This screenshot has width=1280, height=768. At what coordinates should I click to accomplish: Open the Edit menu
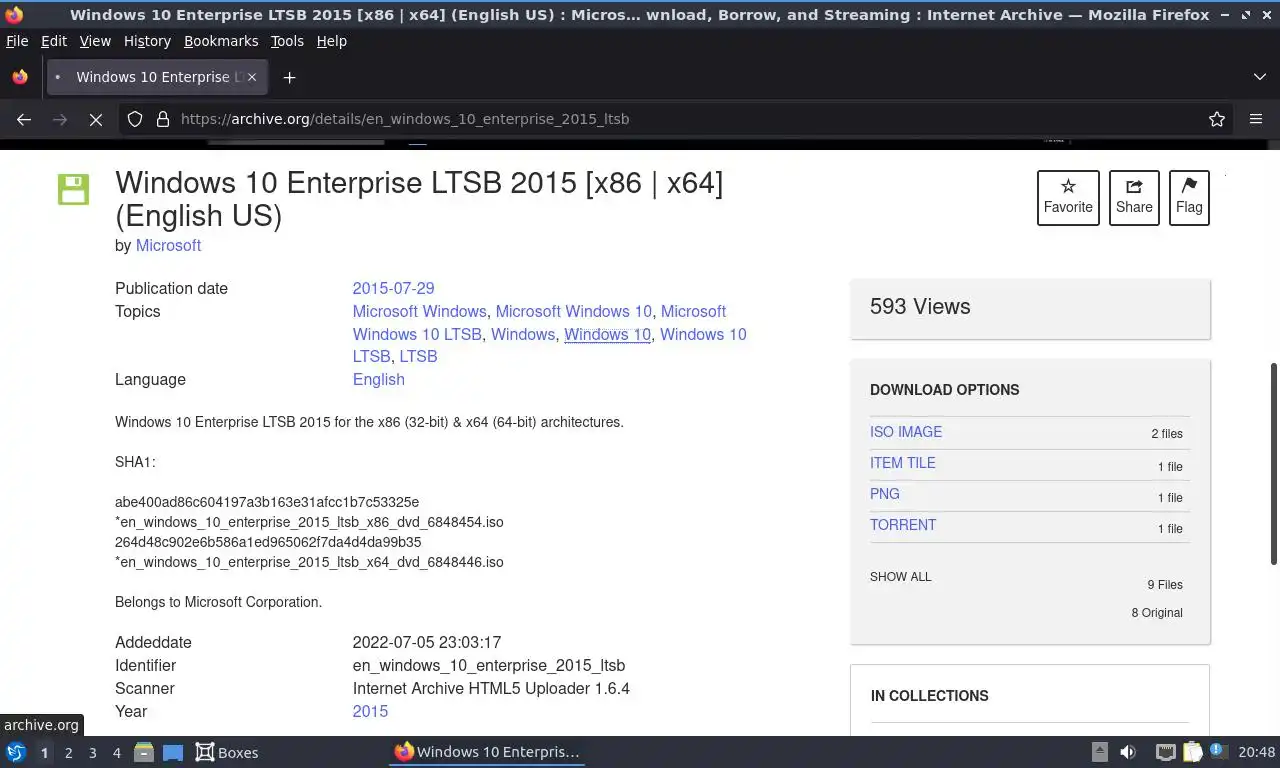pos(54,41)
